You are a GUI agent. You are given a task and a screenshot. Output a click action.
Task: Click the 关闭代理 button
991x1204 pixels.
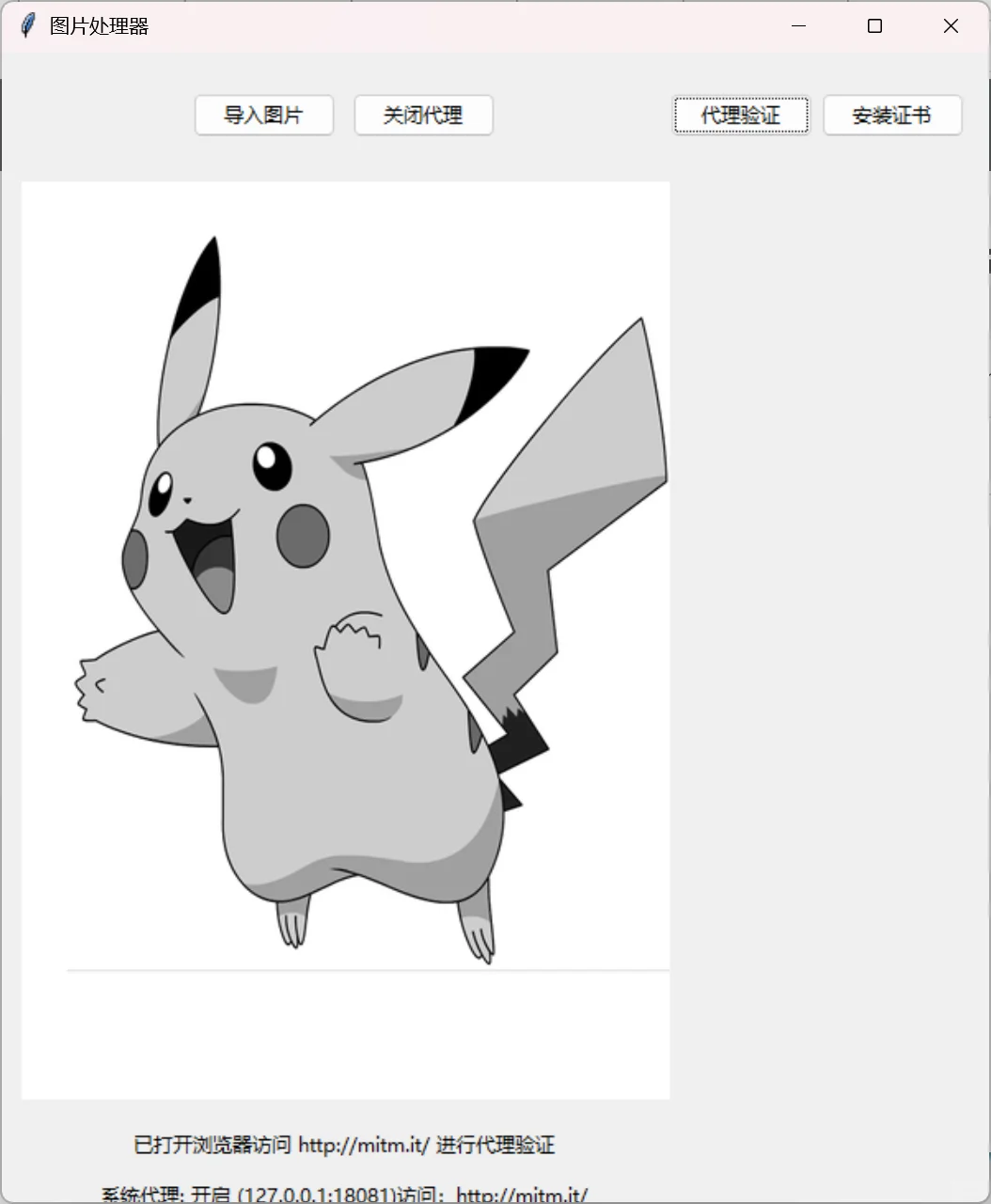[423, 116]
